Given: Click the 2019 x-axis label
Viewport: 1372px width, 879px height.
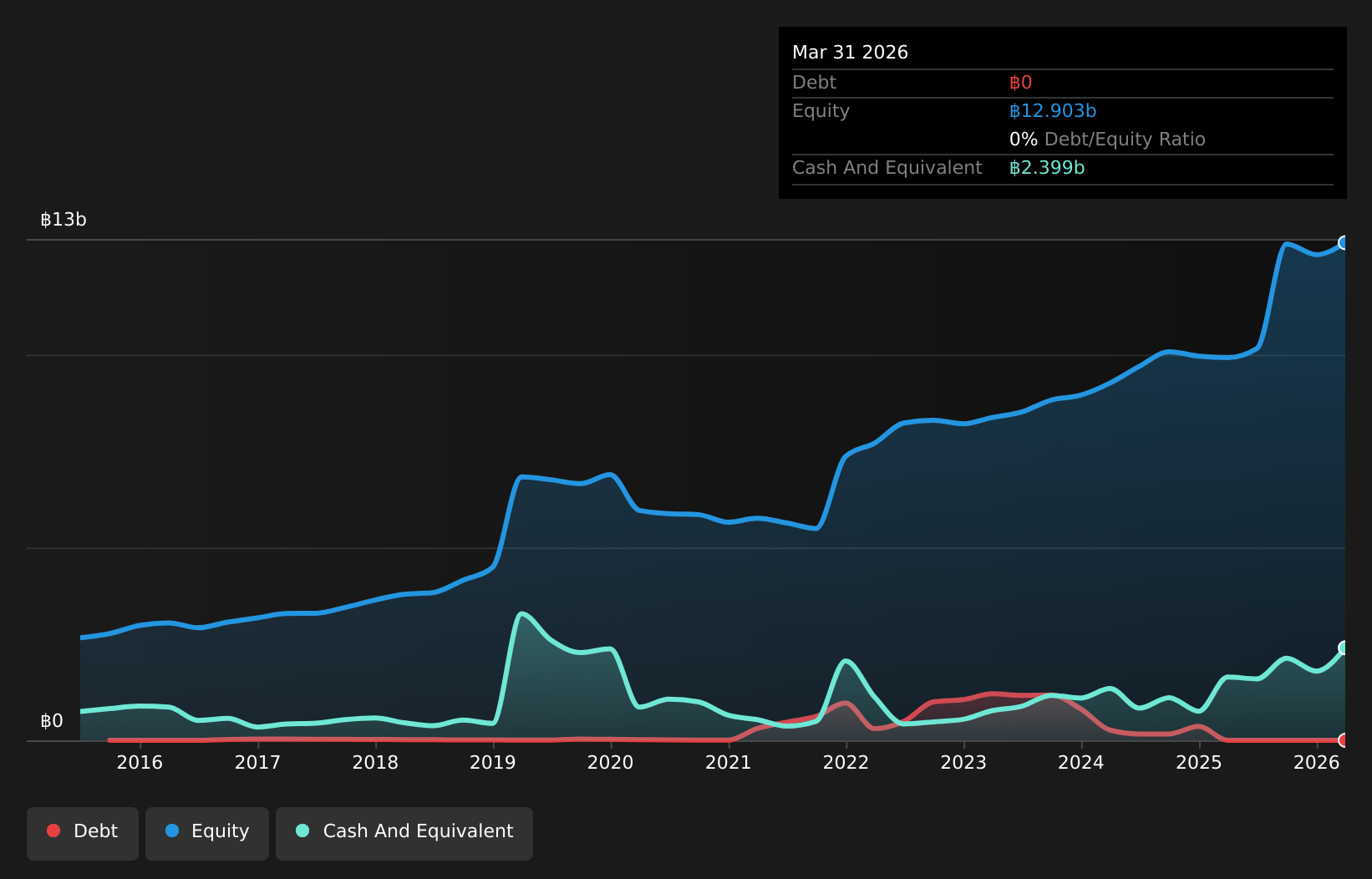Looking at the screenshot, I should pyautogui.click(x=493, y=762).
